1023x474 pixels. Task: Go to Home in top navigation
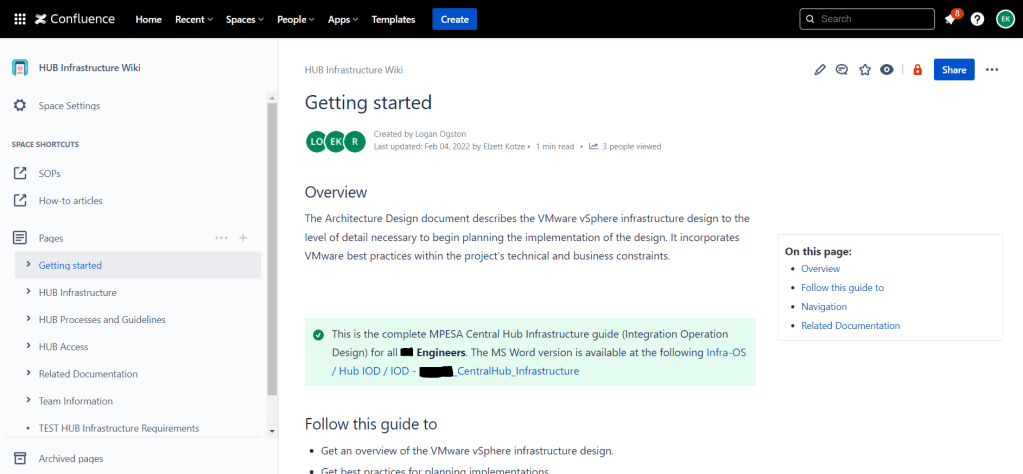pyautogui.click(x=148, y=19)
